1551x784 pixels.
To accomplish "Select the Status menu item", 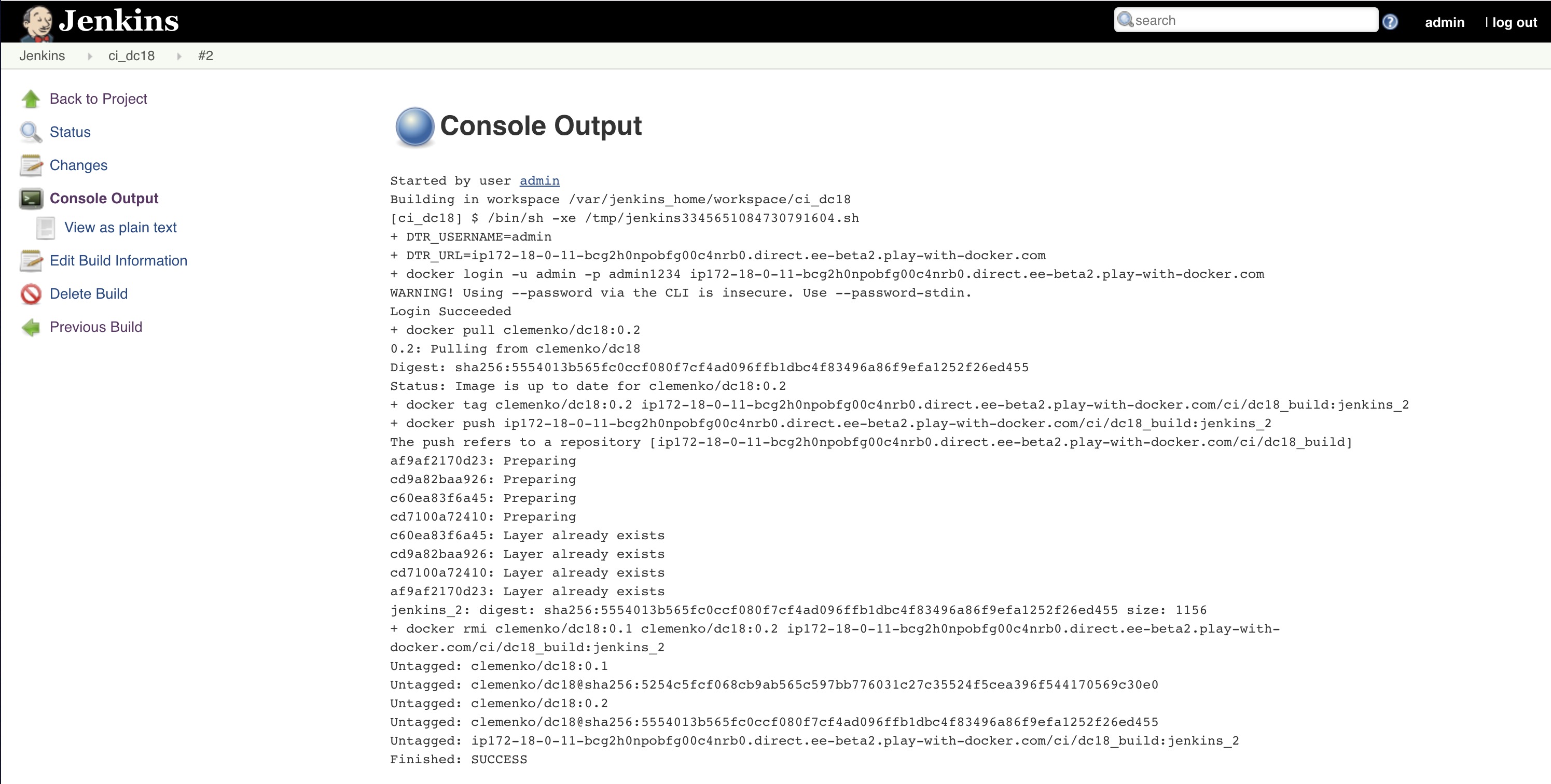I will (71, 131).
